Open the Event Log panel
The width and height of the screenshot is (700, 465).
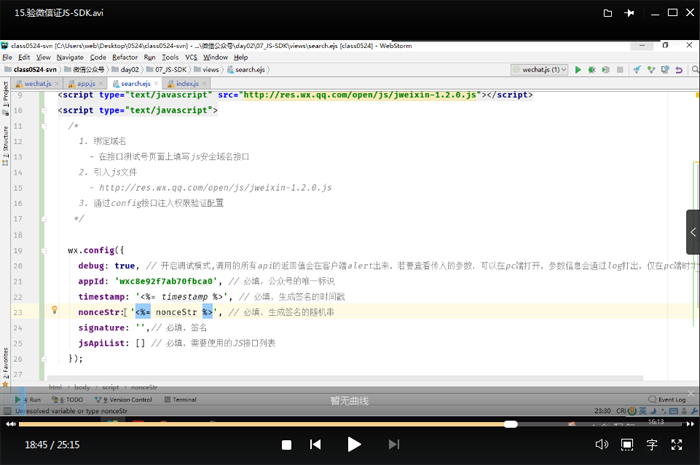[667, 399]
